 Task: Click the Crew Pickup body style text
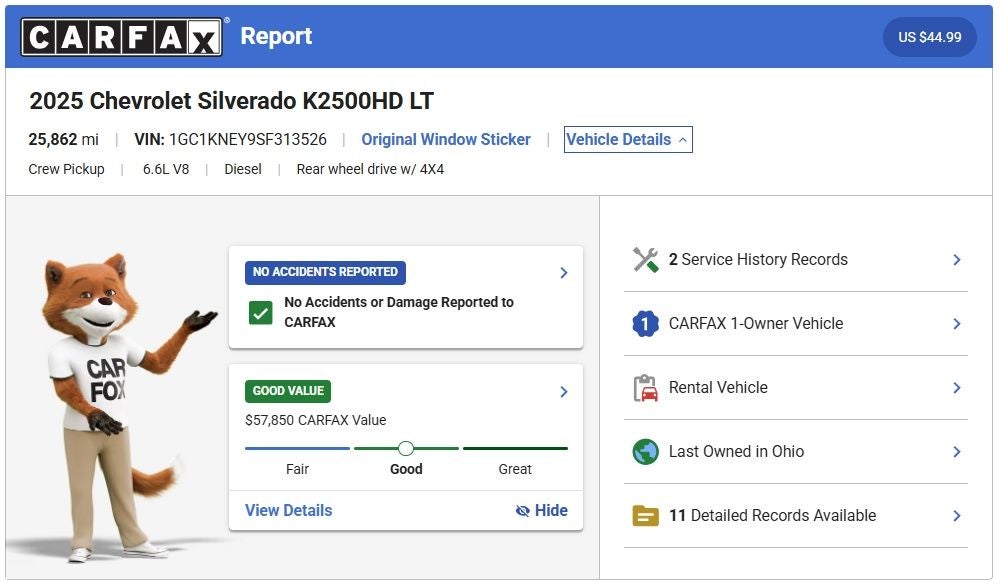click(66, 169)
